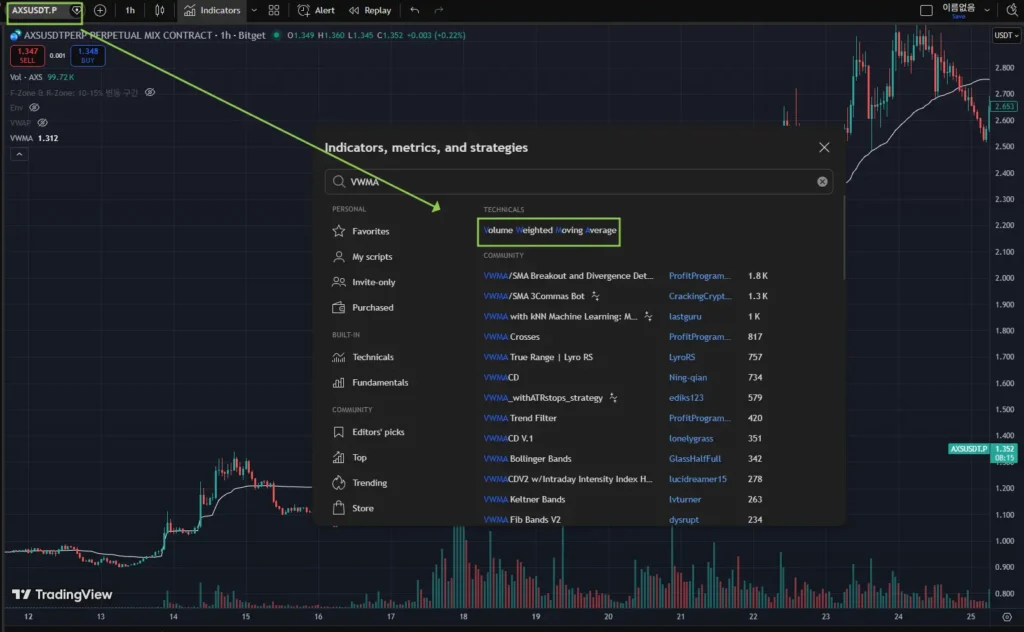Select VWMACD V.1 script
The image size is (1024, 632).
pos(508,438)
